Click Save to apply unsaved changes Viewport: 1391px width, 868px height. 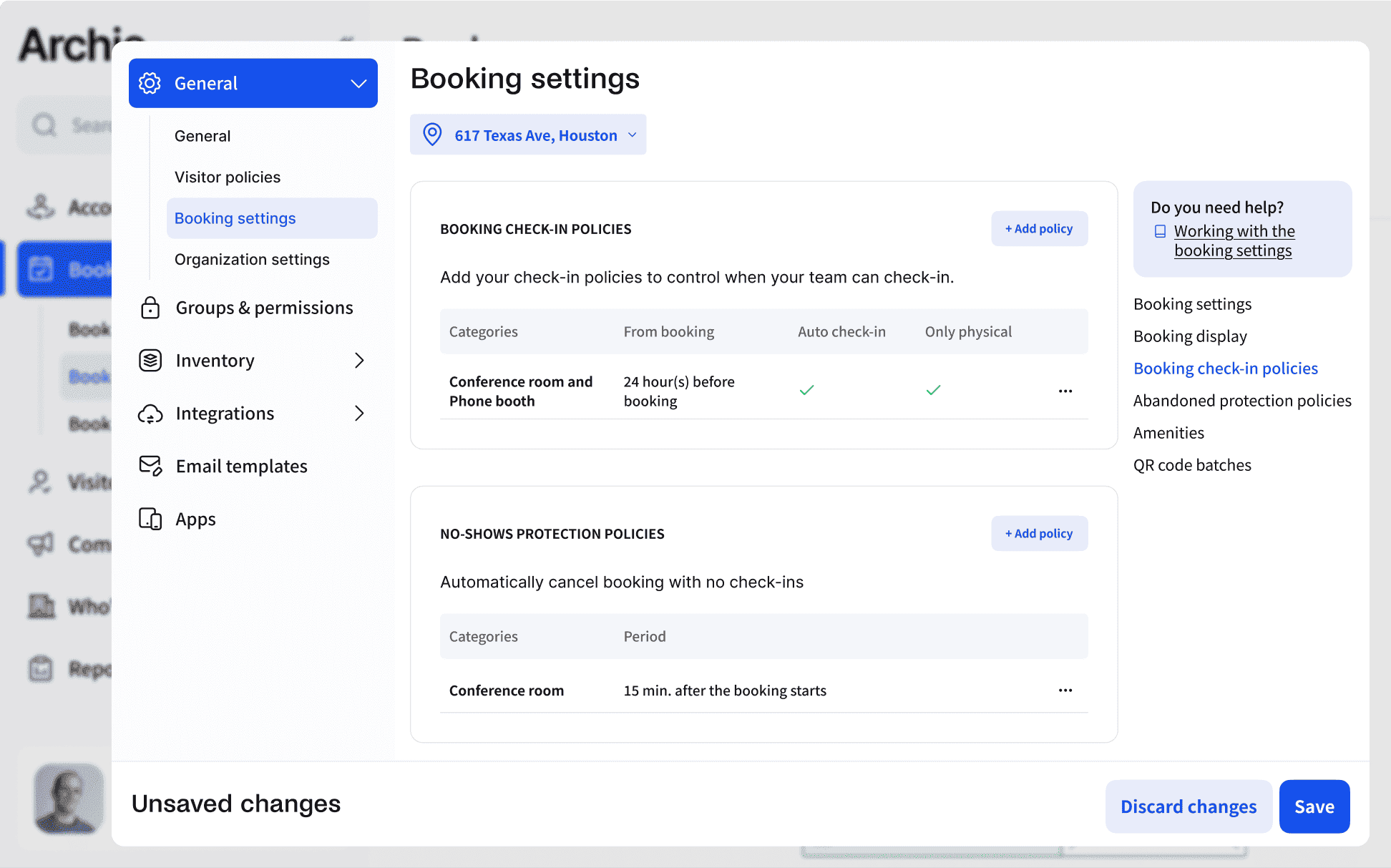click(x=1314, y=806)
